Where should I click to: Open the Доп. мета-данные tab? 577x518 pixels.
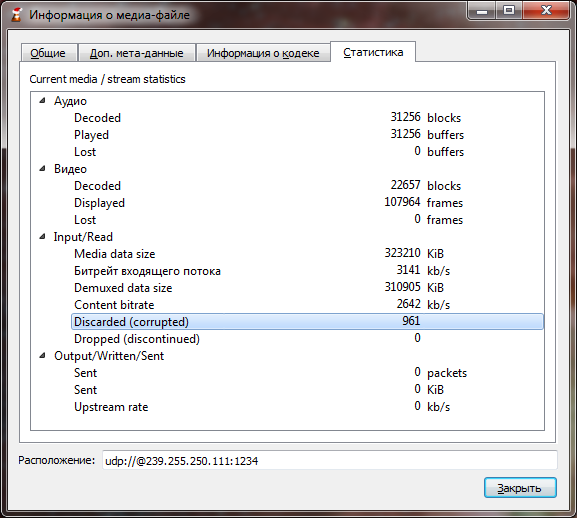(137, 53)
